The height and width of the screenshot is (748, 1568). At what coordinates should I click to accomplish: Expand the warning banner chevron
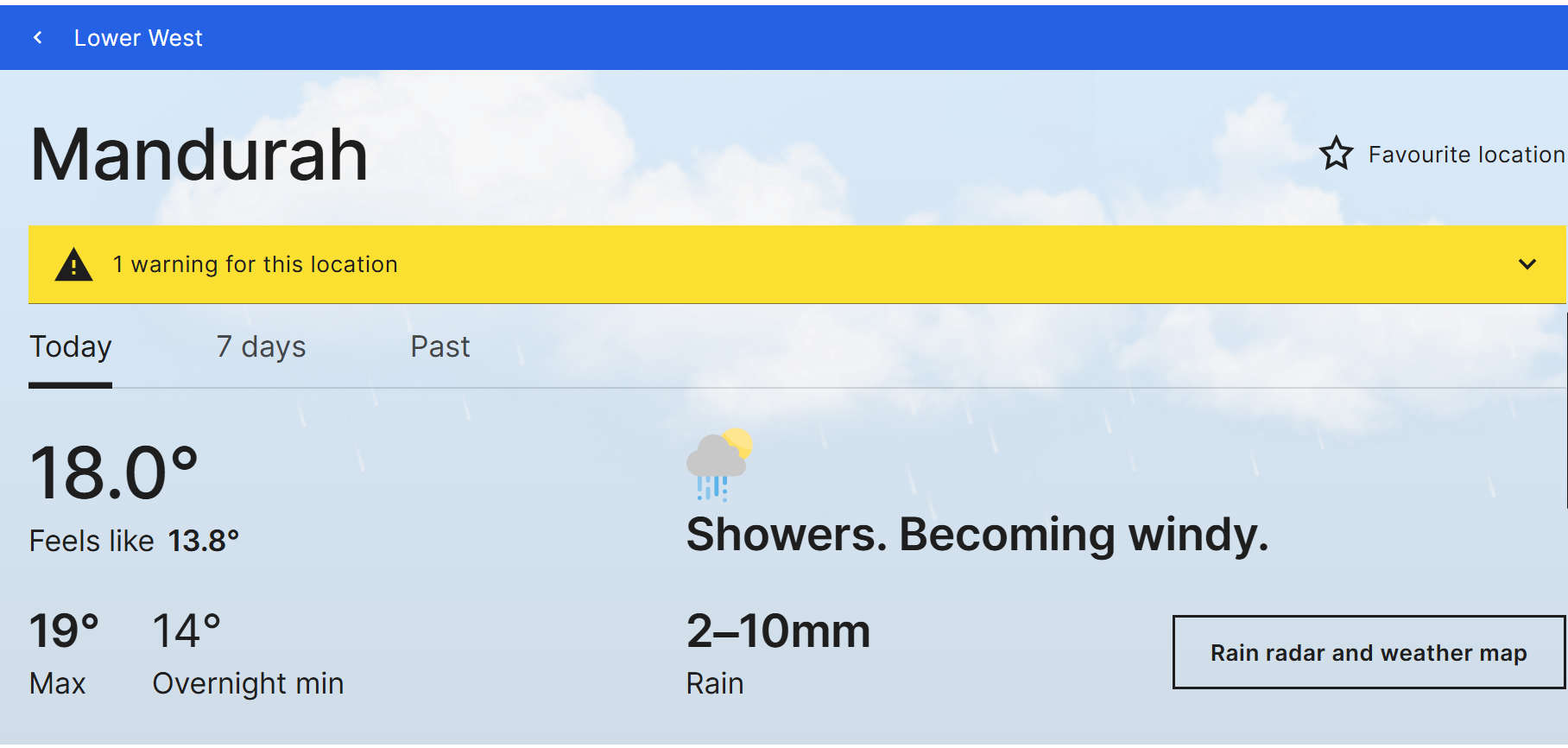[x=1527, y=264]
